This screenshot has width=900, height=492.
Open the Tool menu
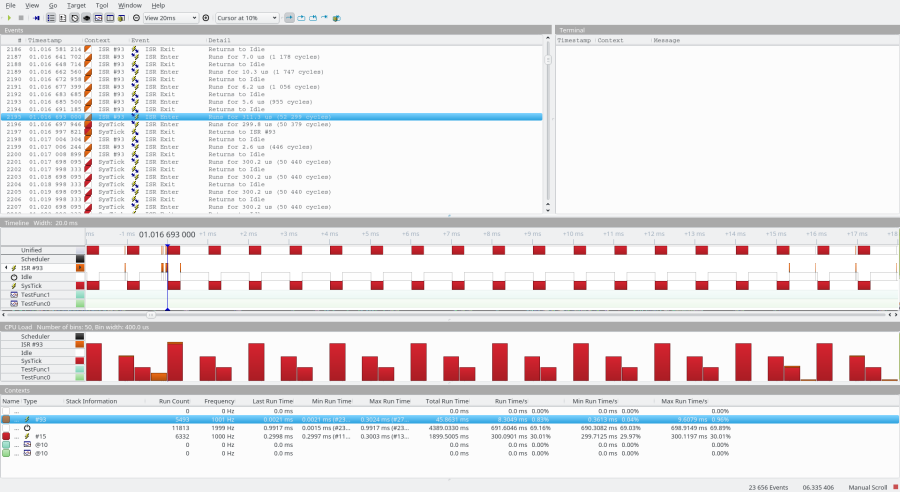(102, 5)
